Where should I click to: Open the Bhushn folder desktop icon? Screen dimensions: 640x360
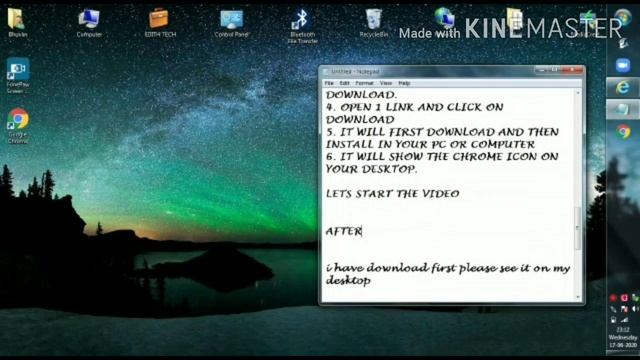(x=17, y=23)
